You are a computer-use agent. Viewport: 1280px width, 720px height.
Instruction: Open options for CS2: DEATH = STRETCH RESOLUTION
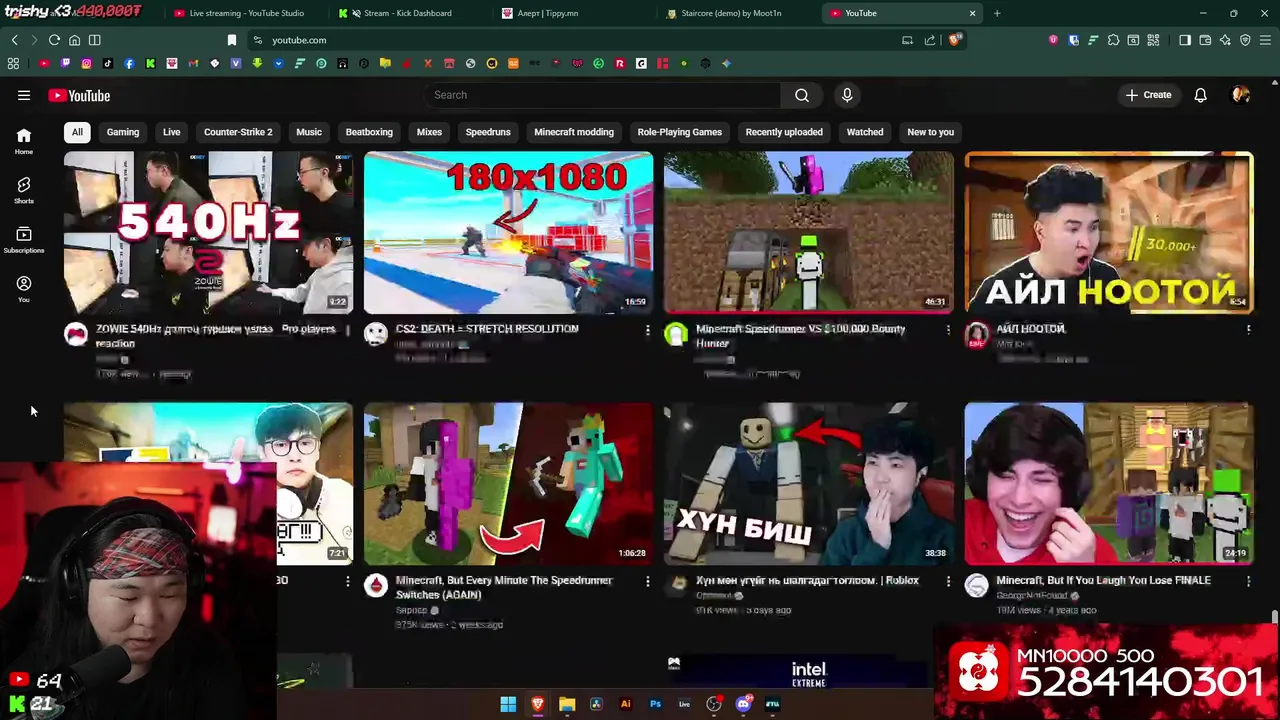647,330
